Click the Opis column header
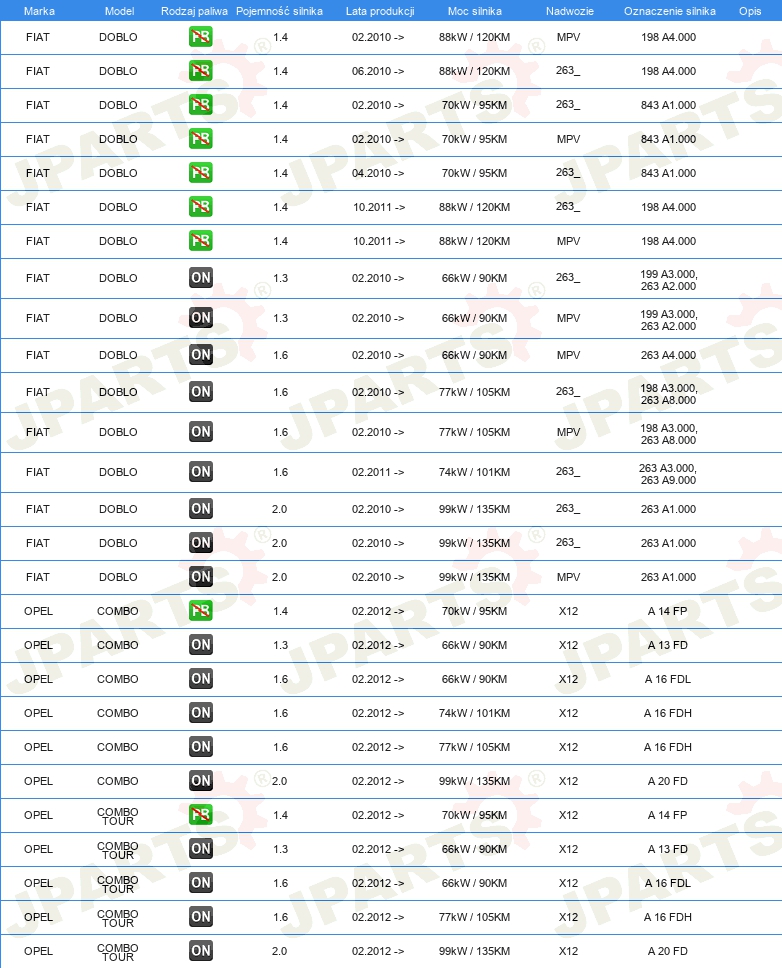Viewport: 782px width, 968px height. coord(750,11)
